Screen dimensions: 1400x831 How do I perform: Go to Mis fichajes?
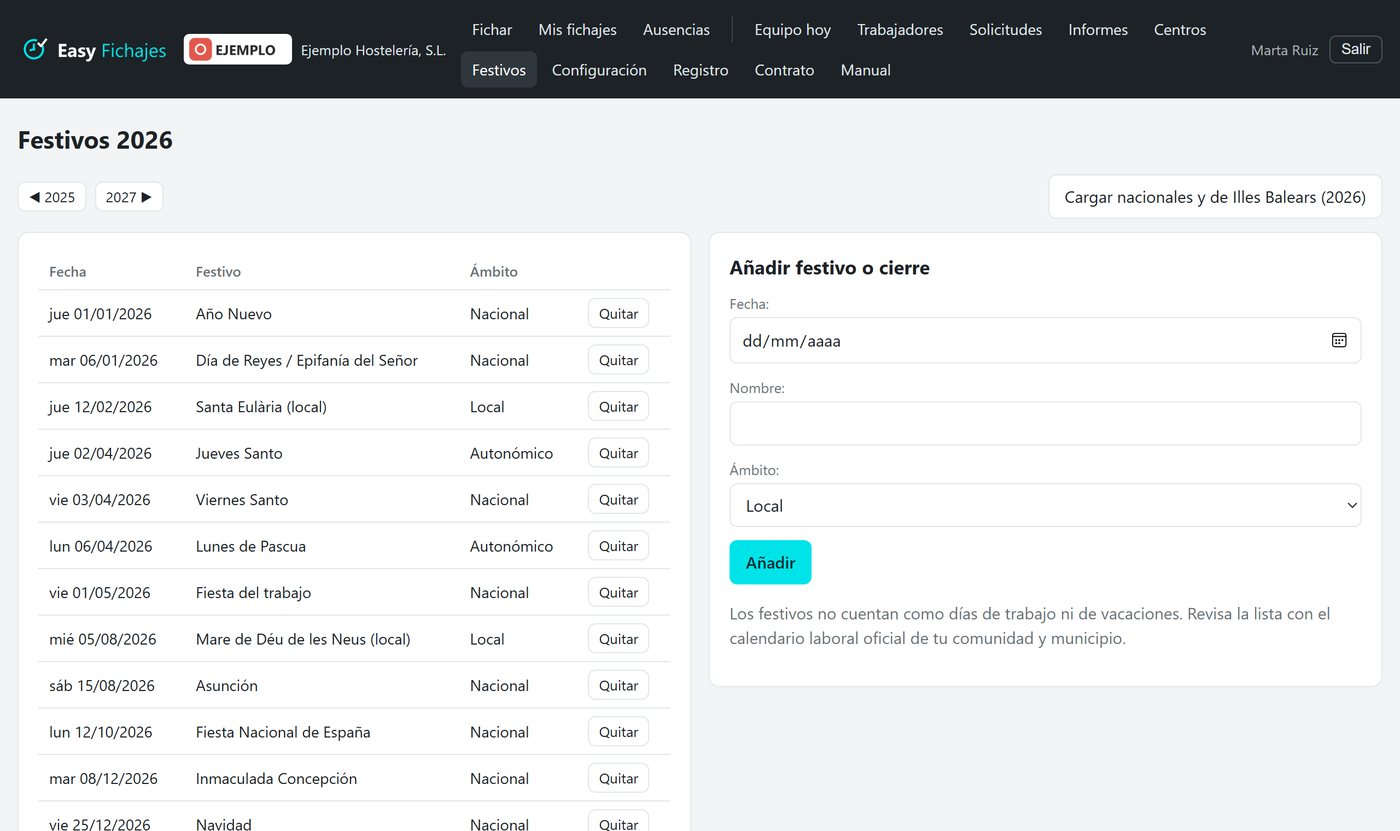coord(578,30)
